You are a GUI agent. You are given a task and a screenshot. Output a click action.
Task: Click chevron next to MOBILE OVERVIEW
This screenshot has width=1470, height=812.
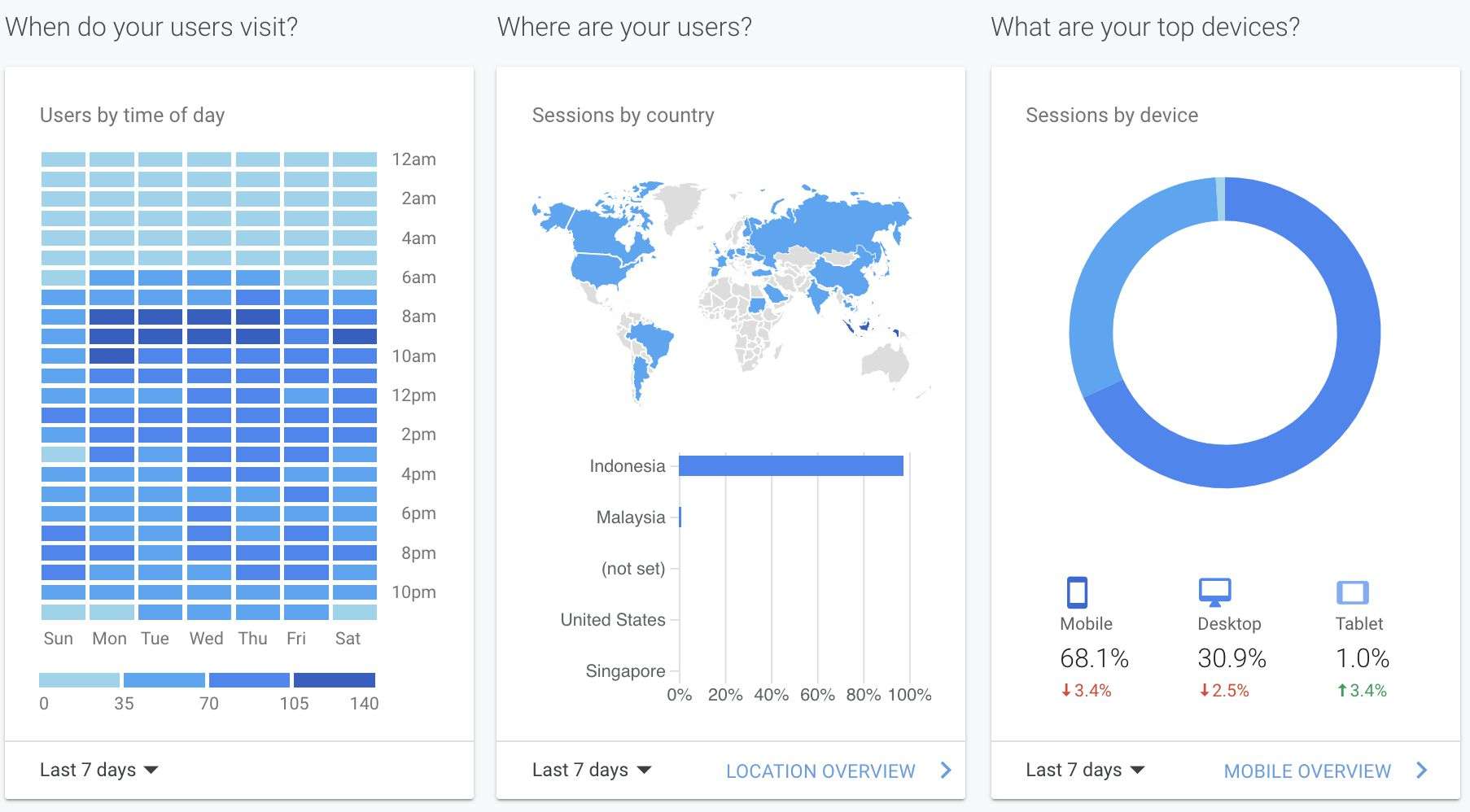[x=1421, y=770]
